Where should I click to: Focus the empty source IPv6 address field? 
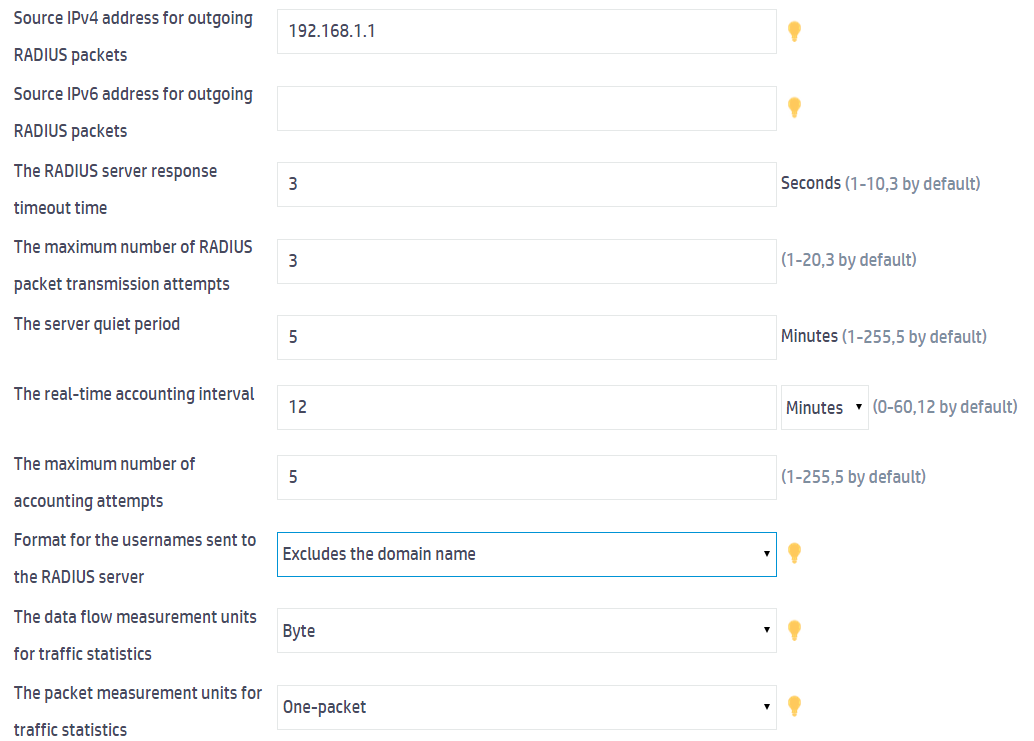pyautogui.click(x=526, y=108)
